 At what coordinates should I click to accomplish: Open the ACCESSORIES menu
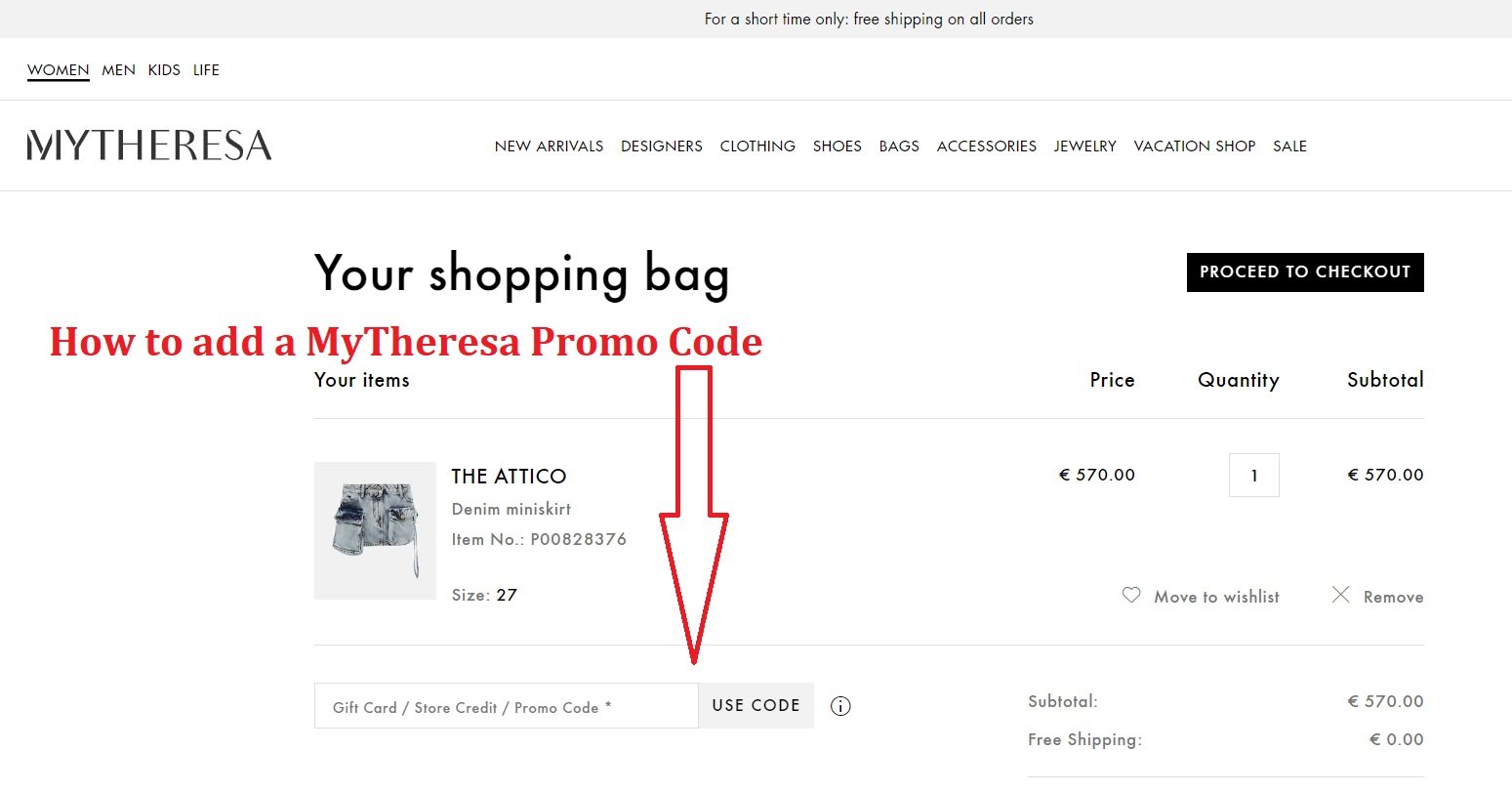986,146
